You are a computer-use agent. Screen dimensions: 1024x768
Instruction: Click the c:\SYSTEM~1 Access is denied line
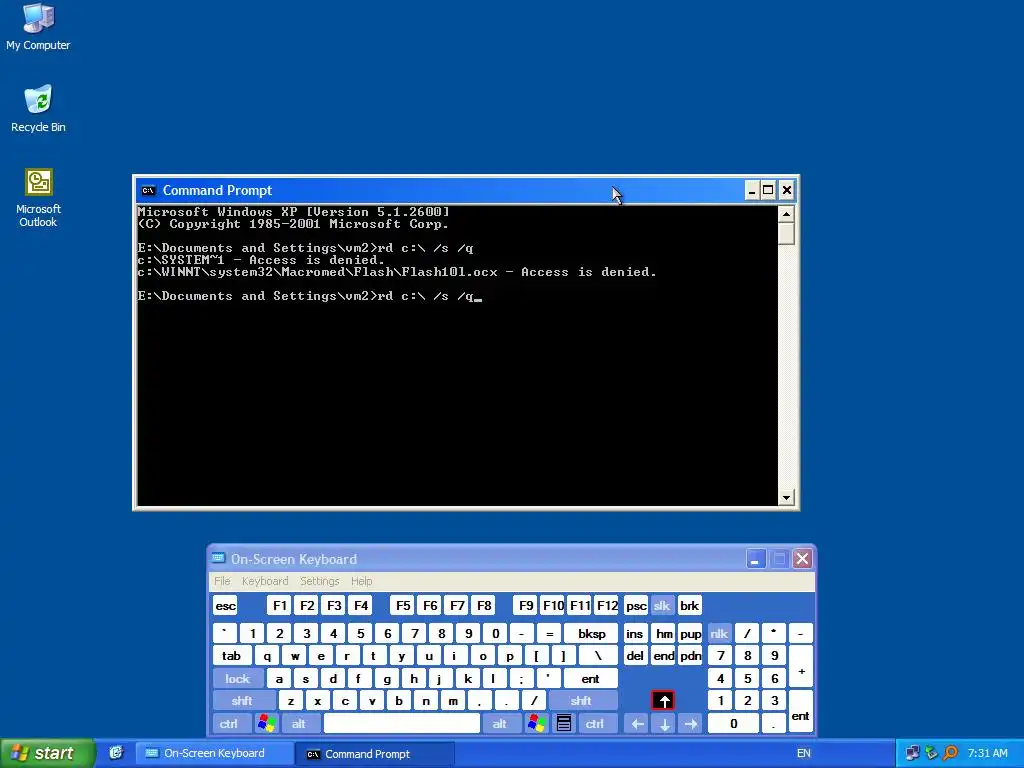(x=261, y=260)
